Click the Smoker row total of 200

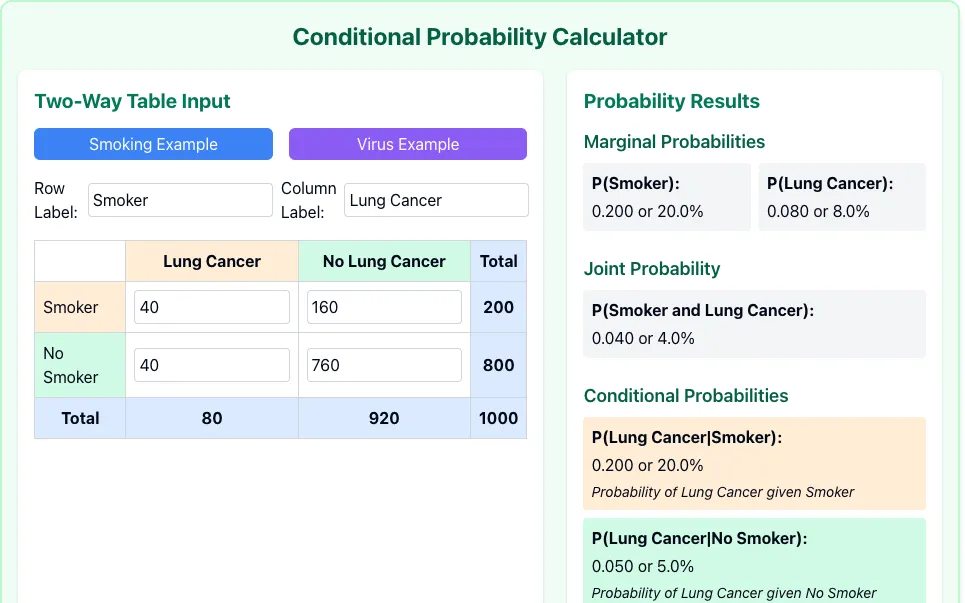(x=499, y=307)
